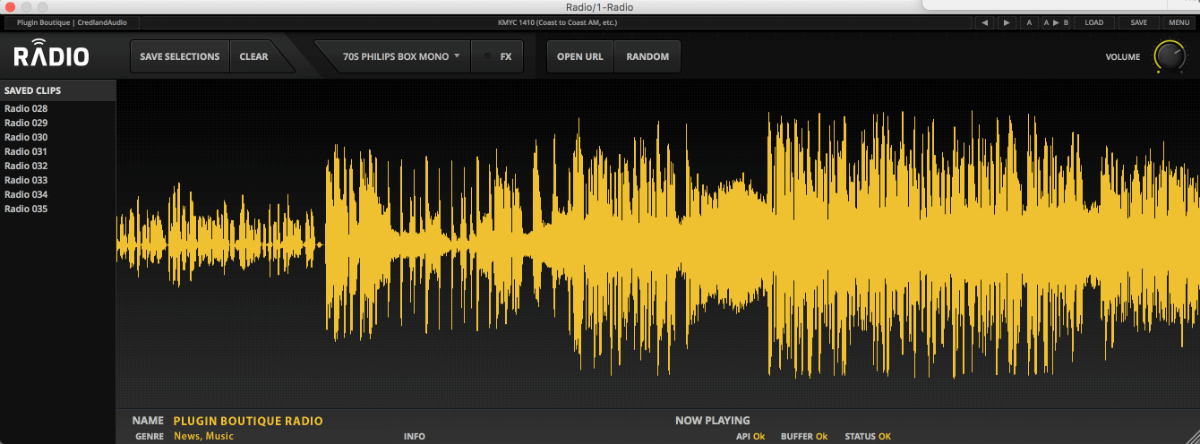Click the next preset arrow
Image resolution: width=1200 pixels, height=444 pixels.
tap(1006, 22)
